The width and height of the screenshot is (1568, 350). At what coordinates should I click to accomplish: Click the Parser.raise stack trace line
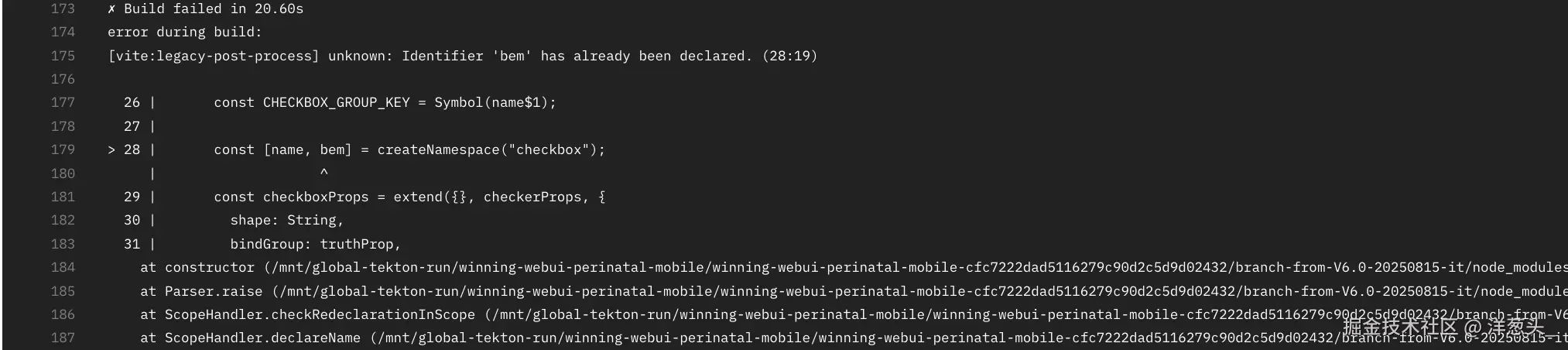click(851, 291)
